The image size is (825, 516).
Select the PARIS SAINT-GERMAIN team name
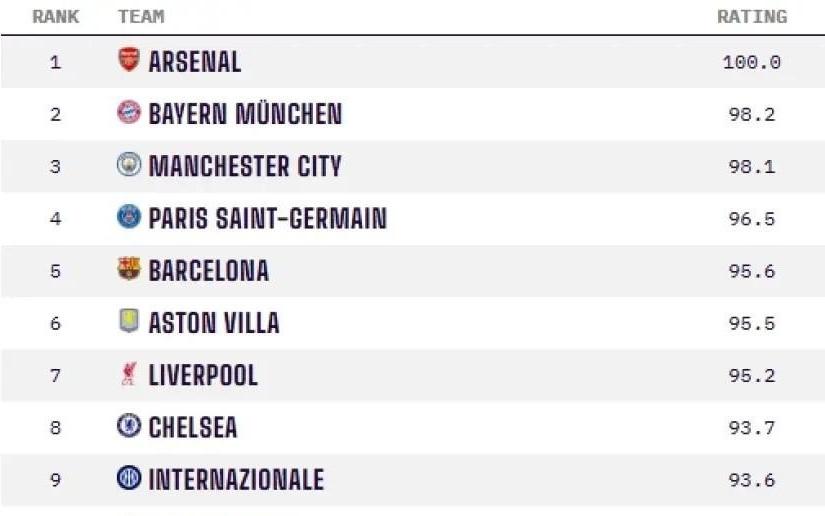(x=267, y=218)
